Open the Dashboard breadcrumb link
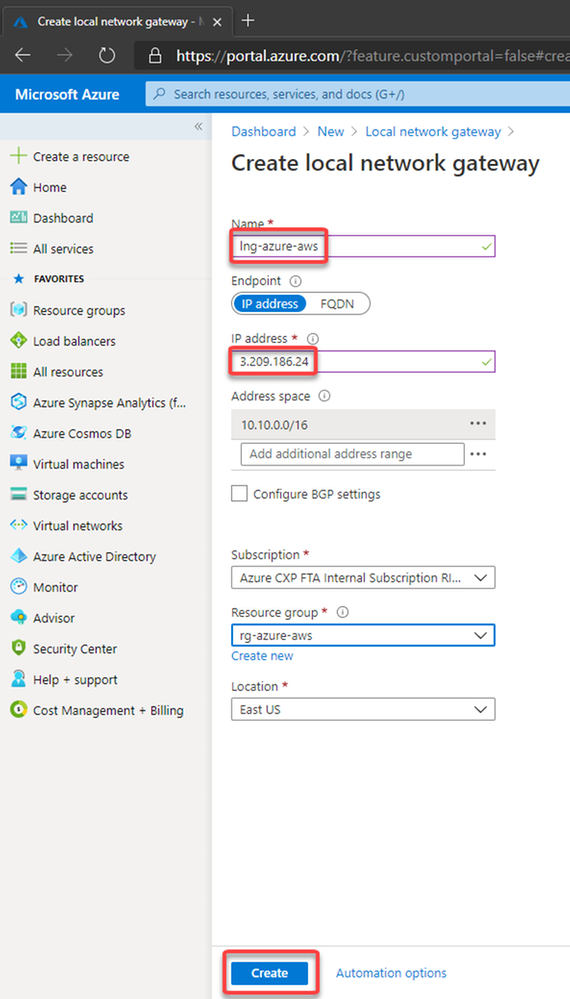 [264, 131]
